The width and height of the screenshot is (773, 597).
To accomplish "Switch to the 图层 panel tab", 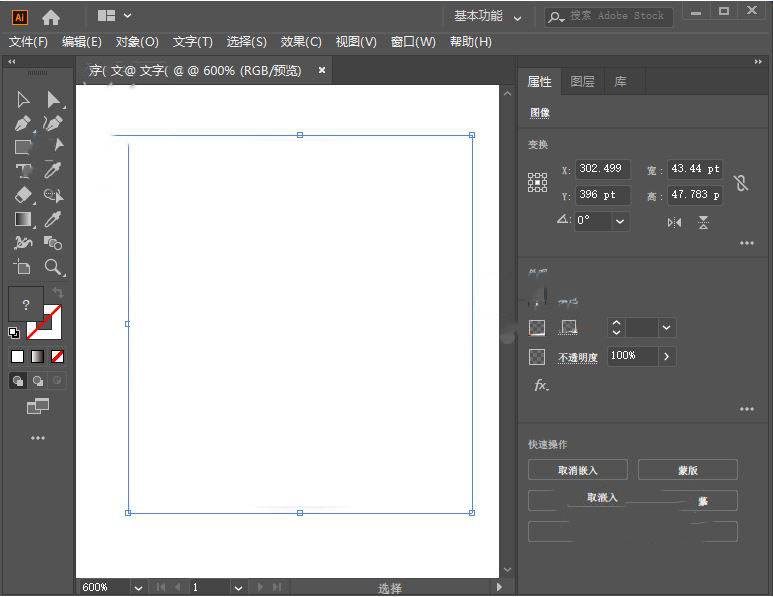I will (x=582, y=82).
